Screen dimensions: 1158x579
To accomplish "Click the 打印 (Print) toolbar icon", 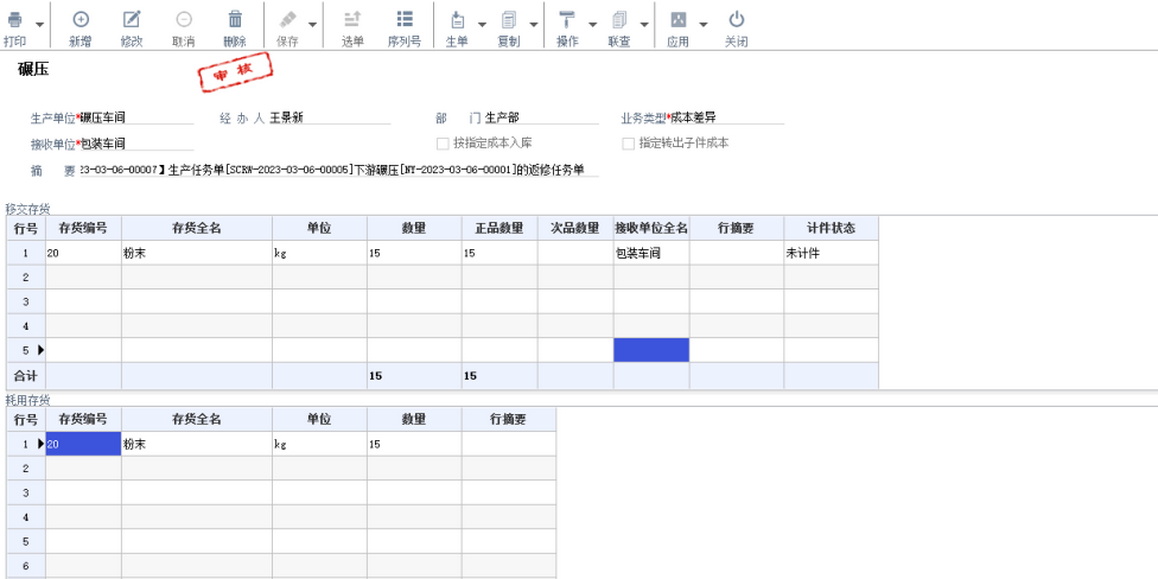I will 15,20.
